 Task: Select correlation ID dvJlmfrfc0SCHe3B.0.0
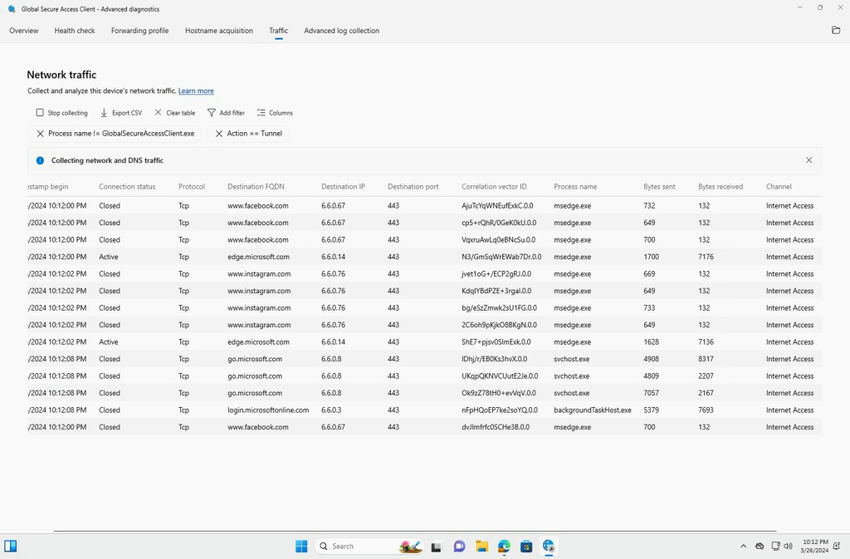(495, 427)
